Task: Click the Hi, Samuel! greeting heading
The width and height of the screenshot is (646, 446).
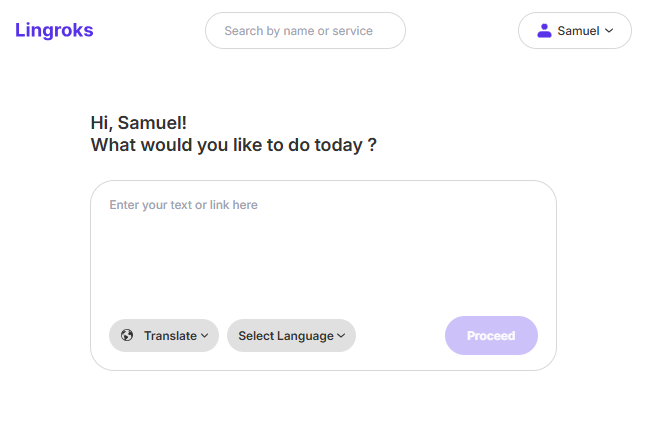Action: click(138, 123)
